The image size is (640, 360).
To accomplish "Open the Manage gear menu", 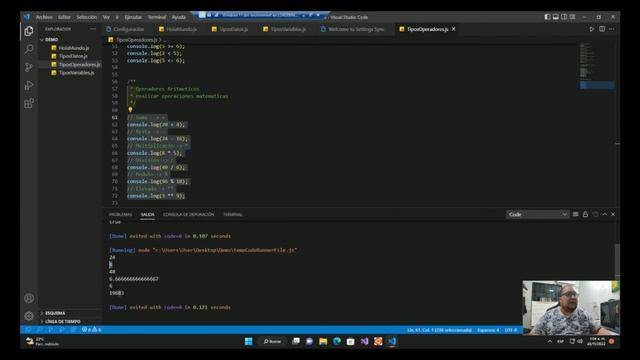I will pos(29,316).
